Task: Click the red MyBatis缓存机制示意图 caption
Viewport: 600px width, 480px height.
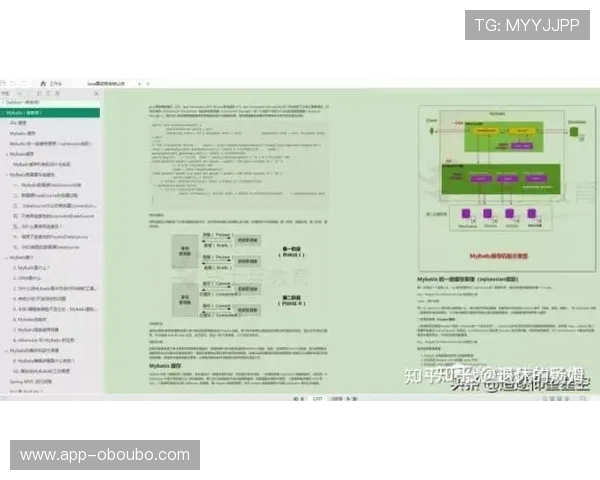Action: coord(499,256)
